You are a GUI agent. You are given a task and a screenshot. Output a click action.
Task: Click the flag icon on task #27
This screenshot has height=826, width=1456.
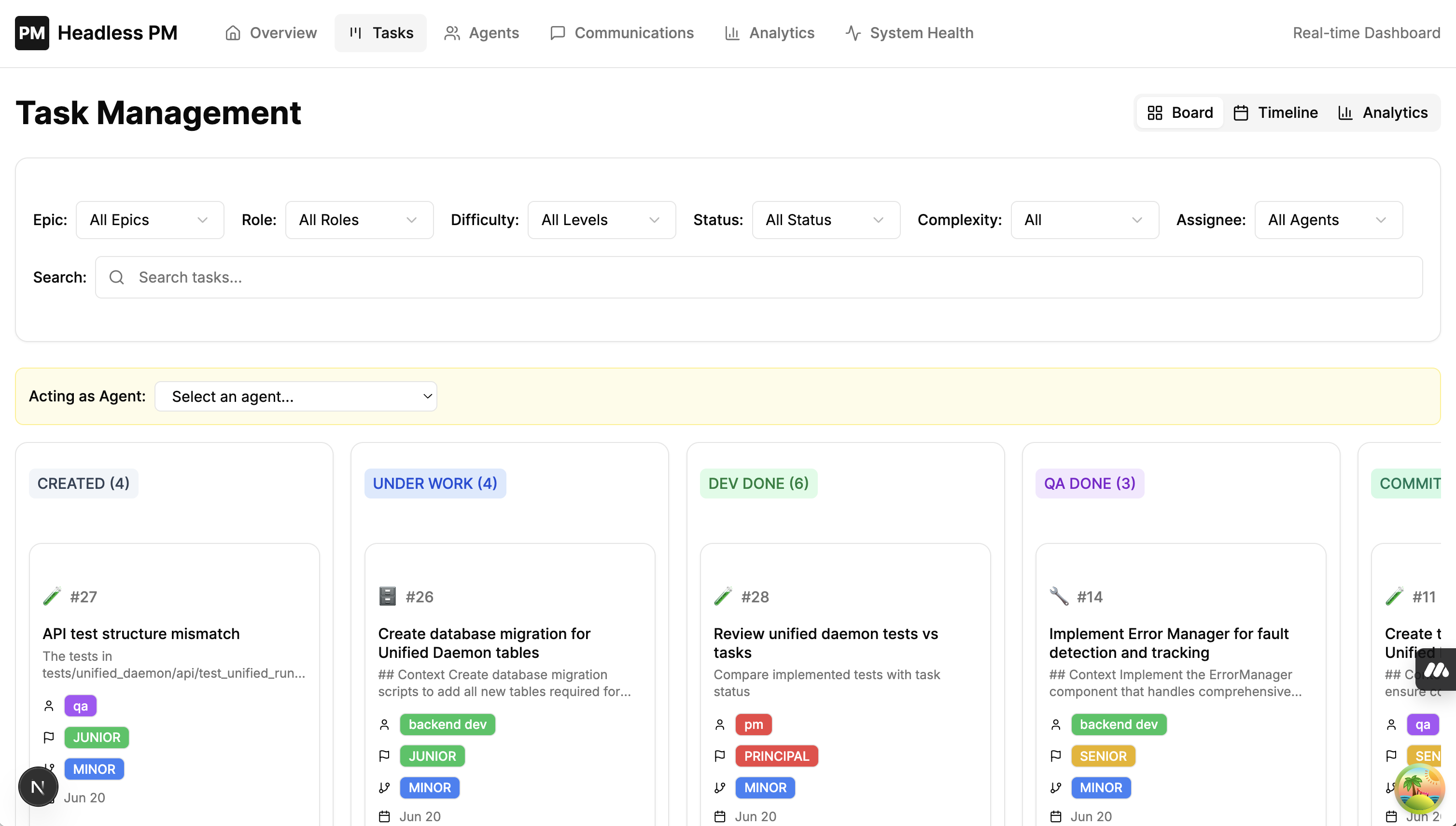(x=49, y=738)
